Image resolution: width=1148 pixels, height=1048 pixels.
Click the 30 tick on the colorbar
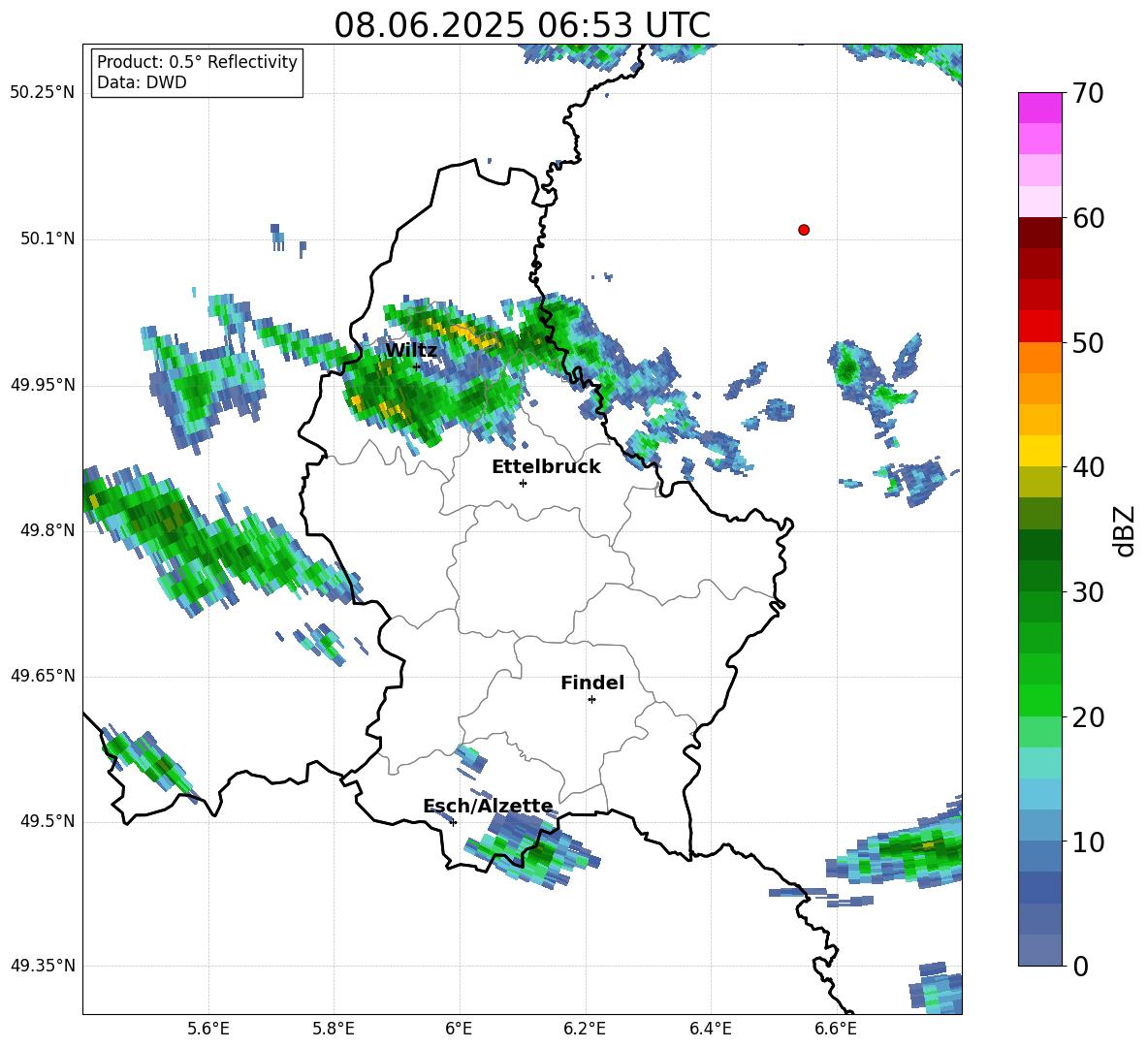[x=1088, y=592]
